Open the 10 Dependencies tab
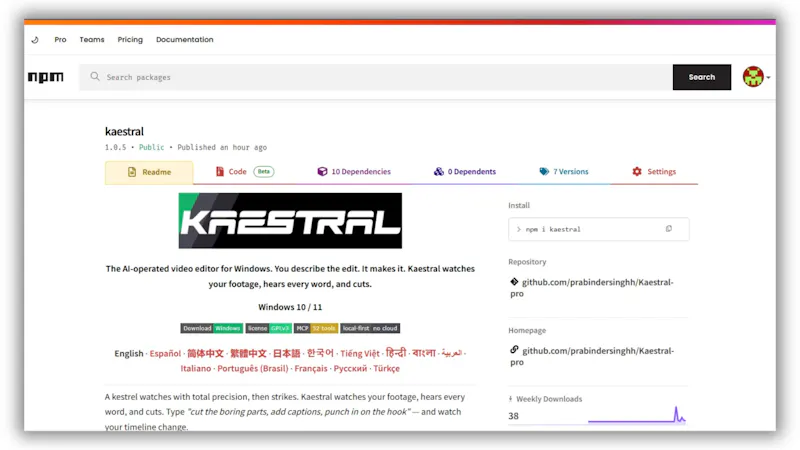The image size is (800, 450). click(354, 172)
